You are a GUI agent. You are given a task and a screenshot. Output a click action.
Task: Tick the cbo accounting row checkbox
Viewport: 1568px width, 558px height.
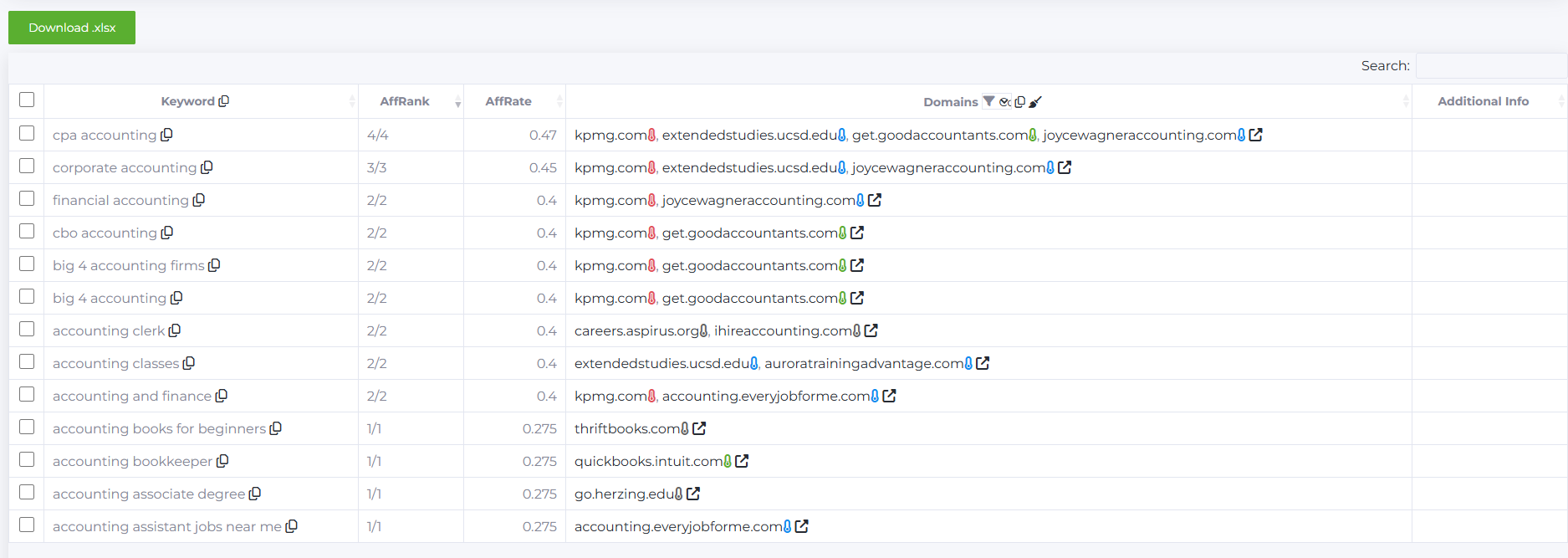tap(27, 231)
